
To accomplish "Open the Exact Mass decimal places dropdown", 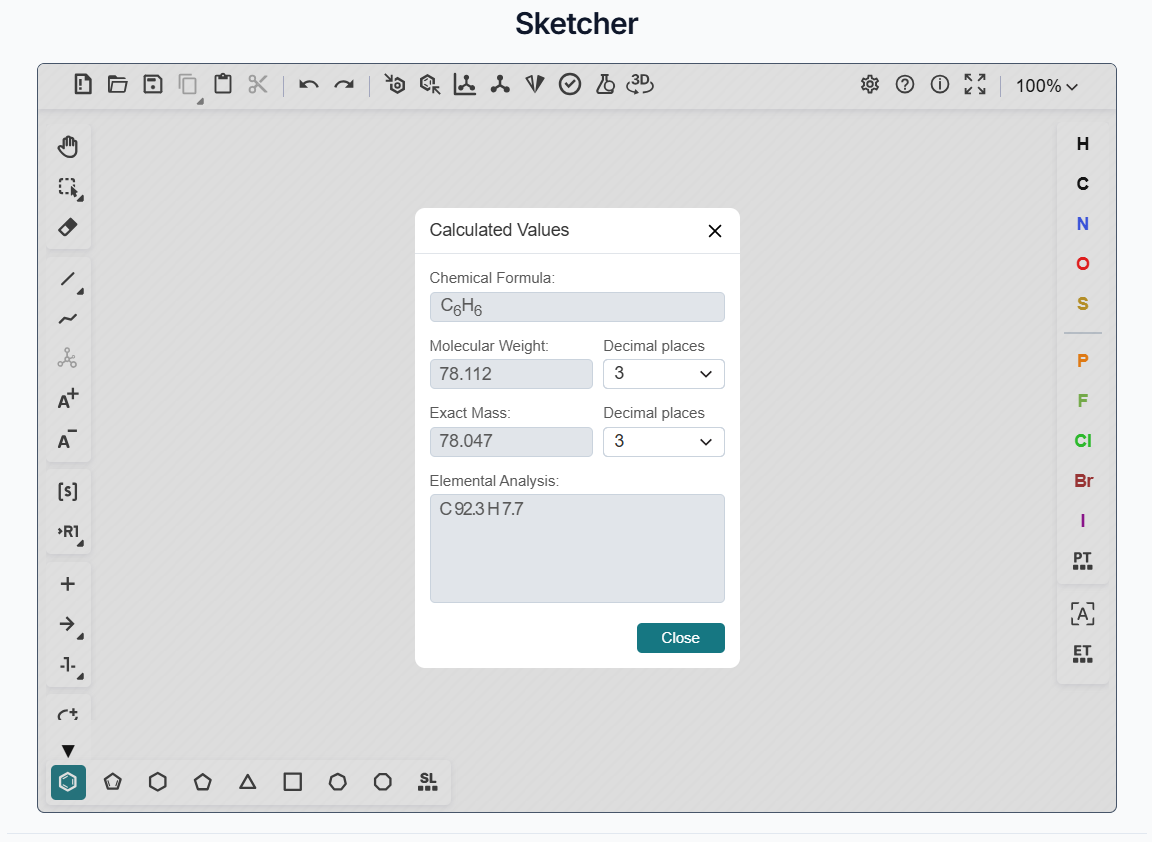I will coord(663,441).
